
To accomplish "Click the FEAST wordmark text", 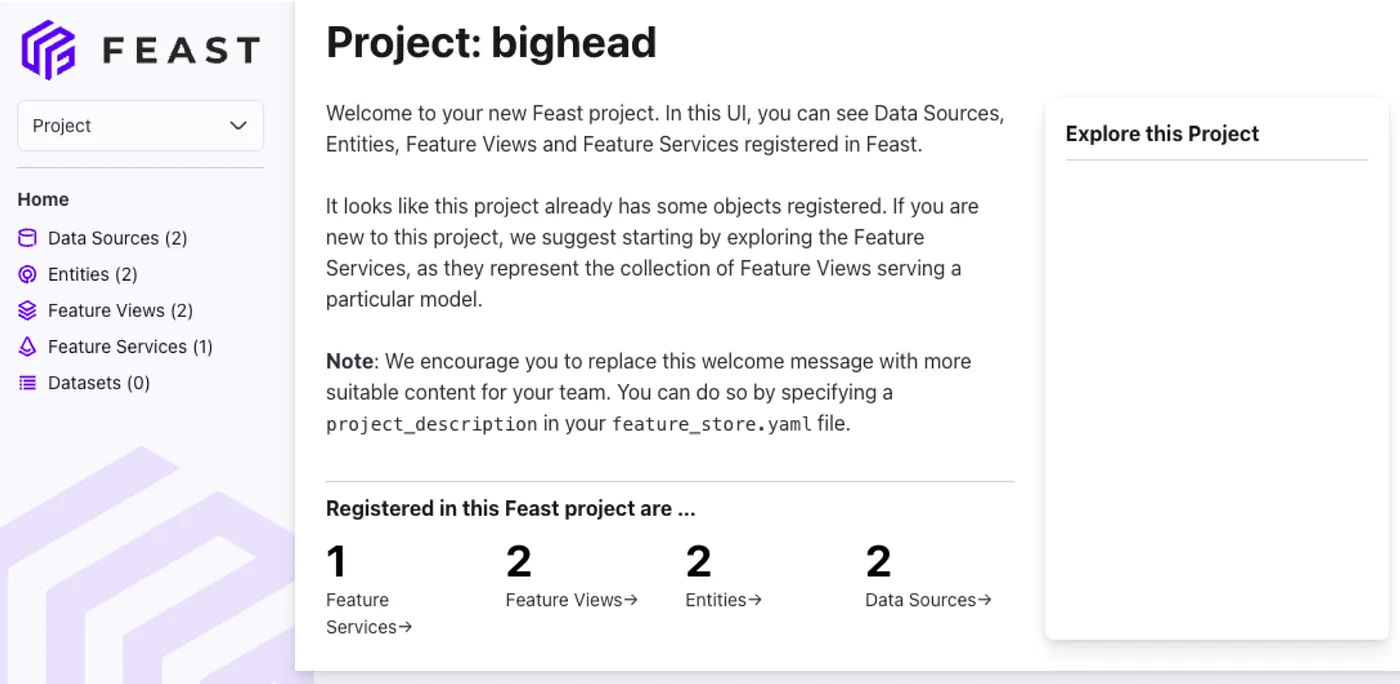I will coord(181,50).
